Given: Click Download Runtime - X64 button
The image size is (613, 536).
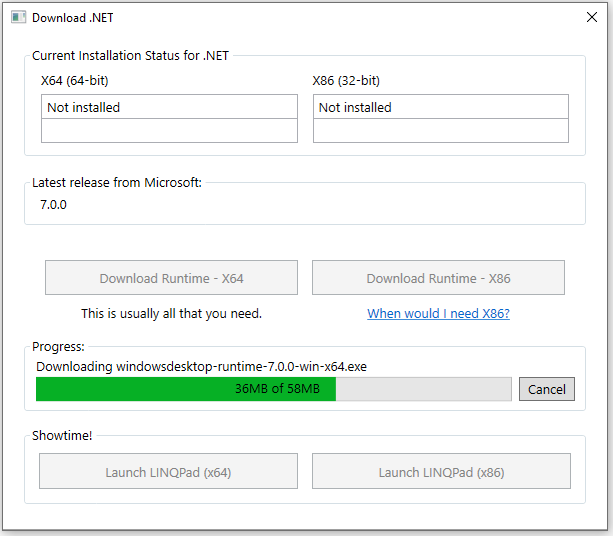Looking at the screenshot, I should [x=171, y=278].
